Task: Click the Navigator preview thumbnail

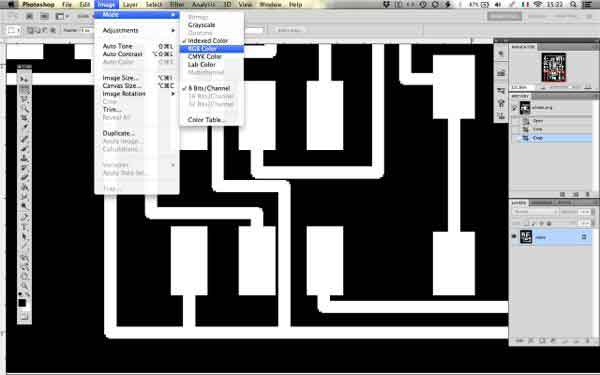Action: tap(553, 67)
